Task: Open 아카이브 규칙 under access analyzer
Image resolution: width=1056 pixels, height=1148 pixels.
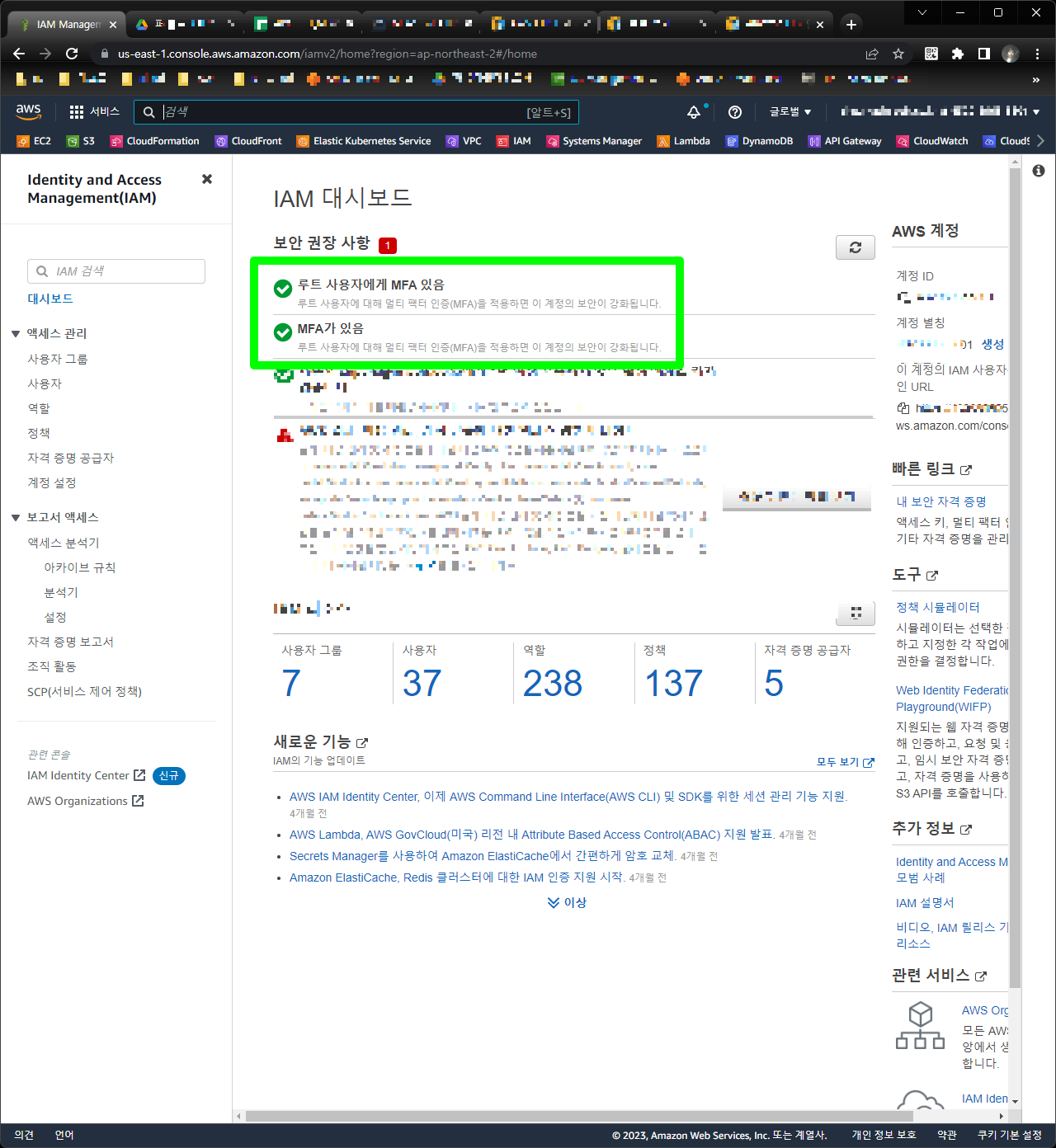Action: 80,567
